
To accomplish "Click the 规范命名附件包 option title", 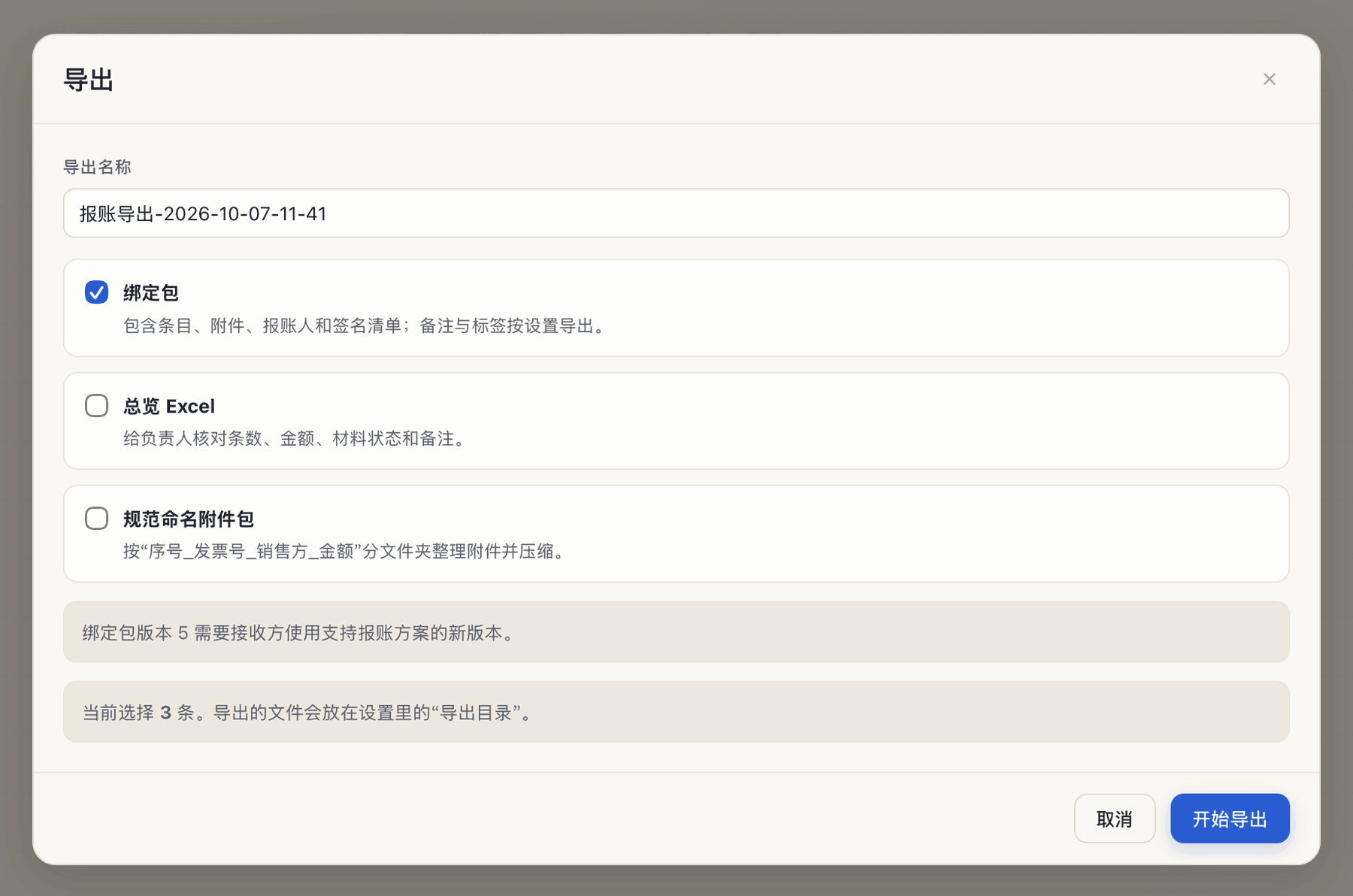I will (189, 519).
